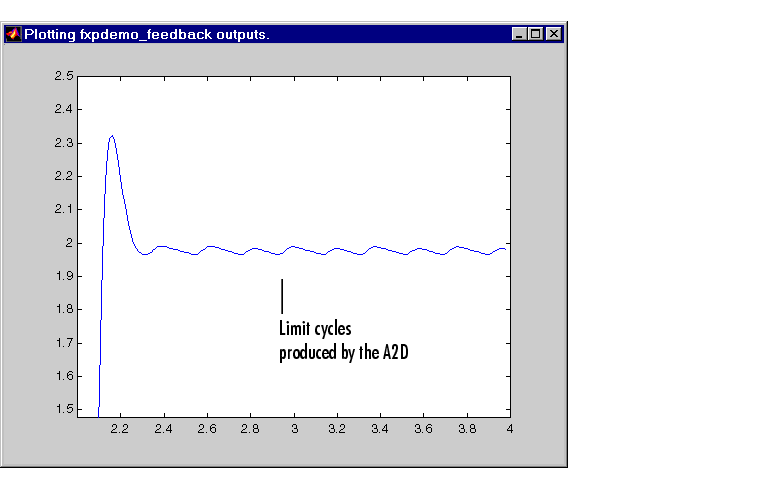Click the 2.5 label on the y-axis
This screenshot has width=775, height=487.
pos(64,76)
